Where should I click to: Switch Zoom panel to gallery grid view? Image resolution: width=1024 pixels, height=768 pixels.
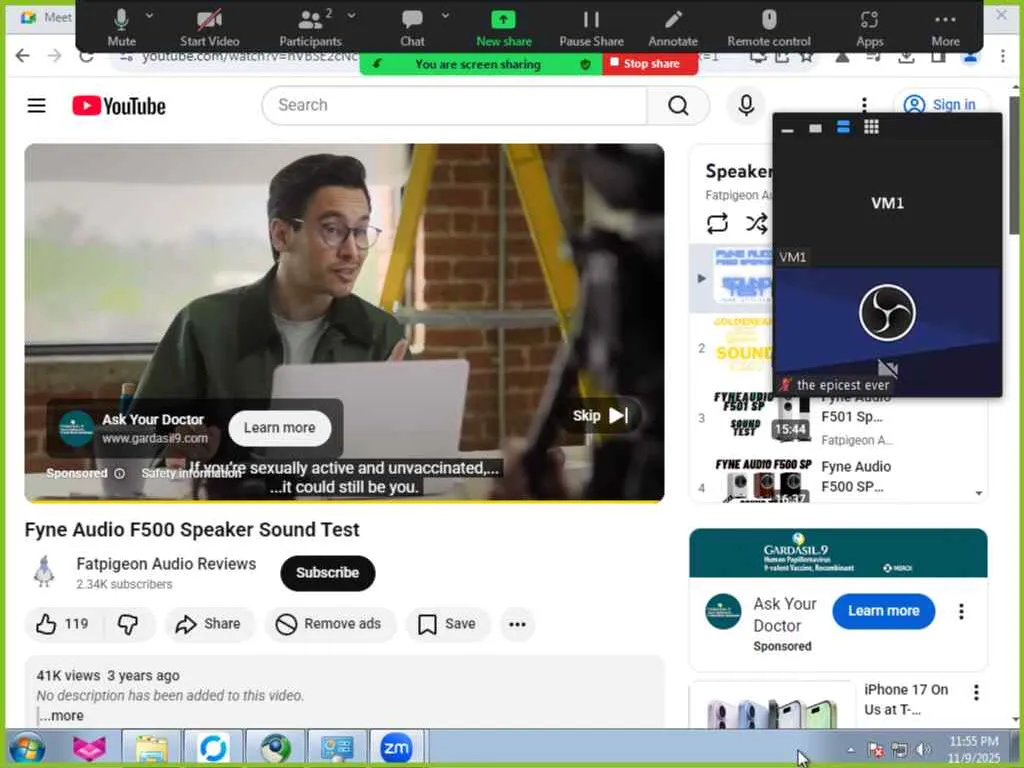[871, 127]
